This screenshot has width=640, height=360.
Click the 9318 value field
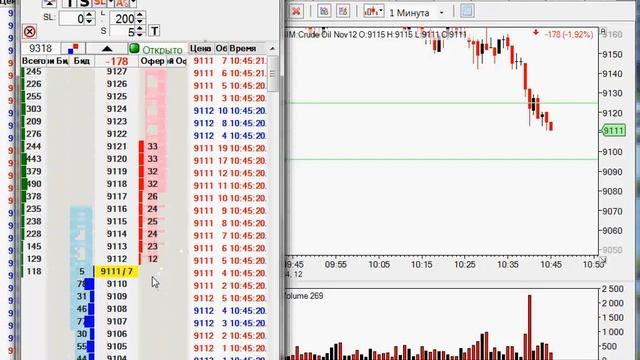[x=40, y=49]
